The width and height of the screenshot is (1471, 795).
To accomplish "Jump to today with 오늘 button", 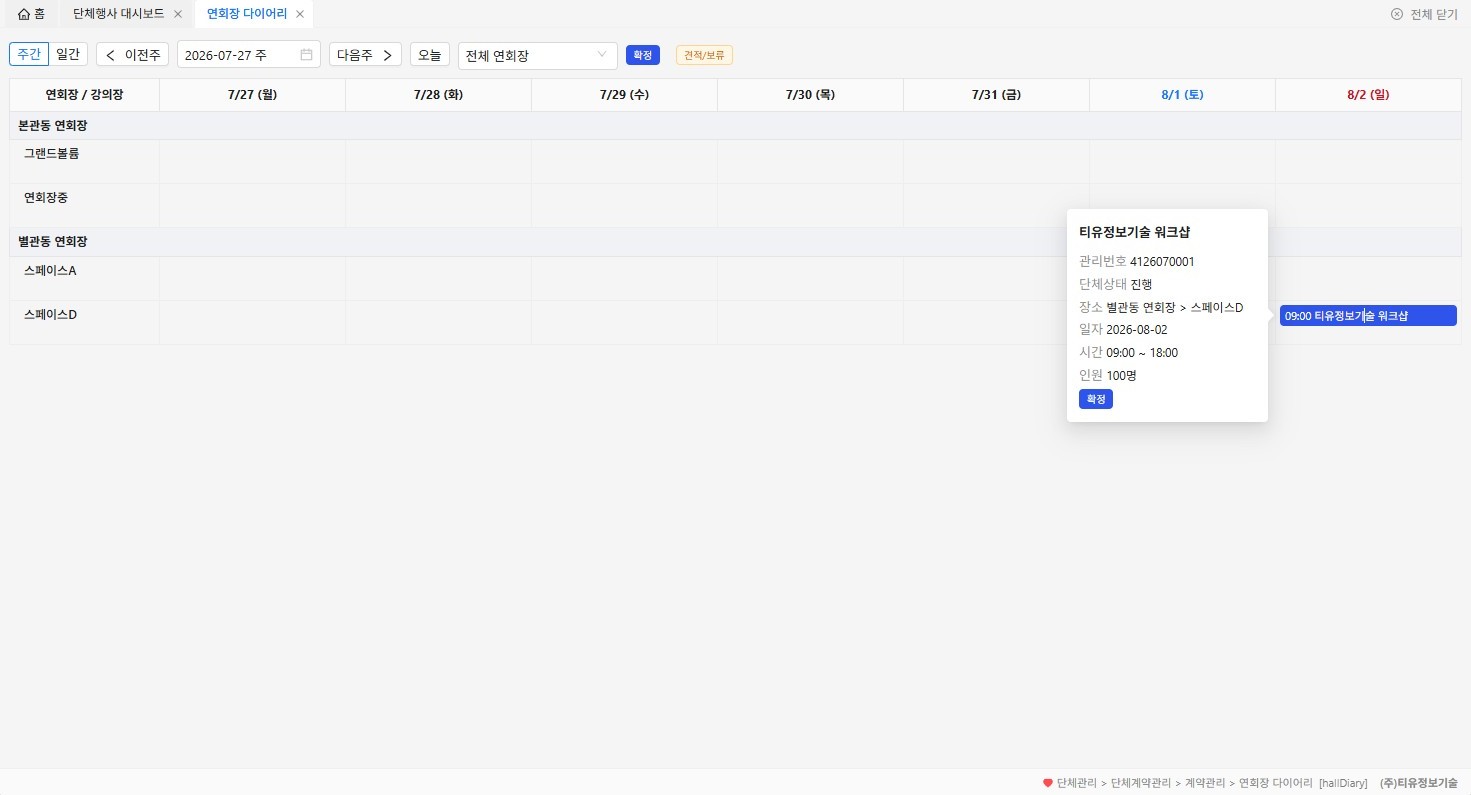I will [430, 55].
